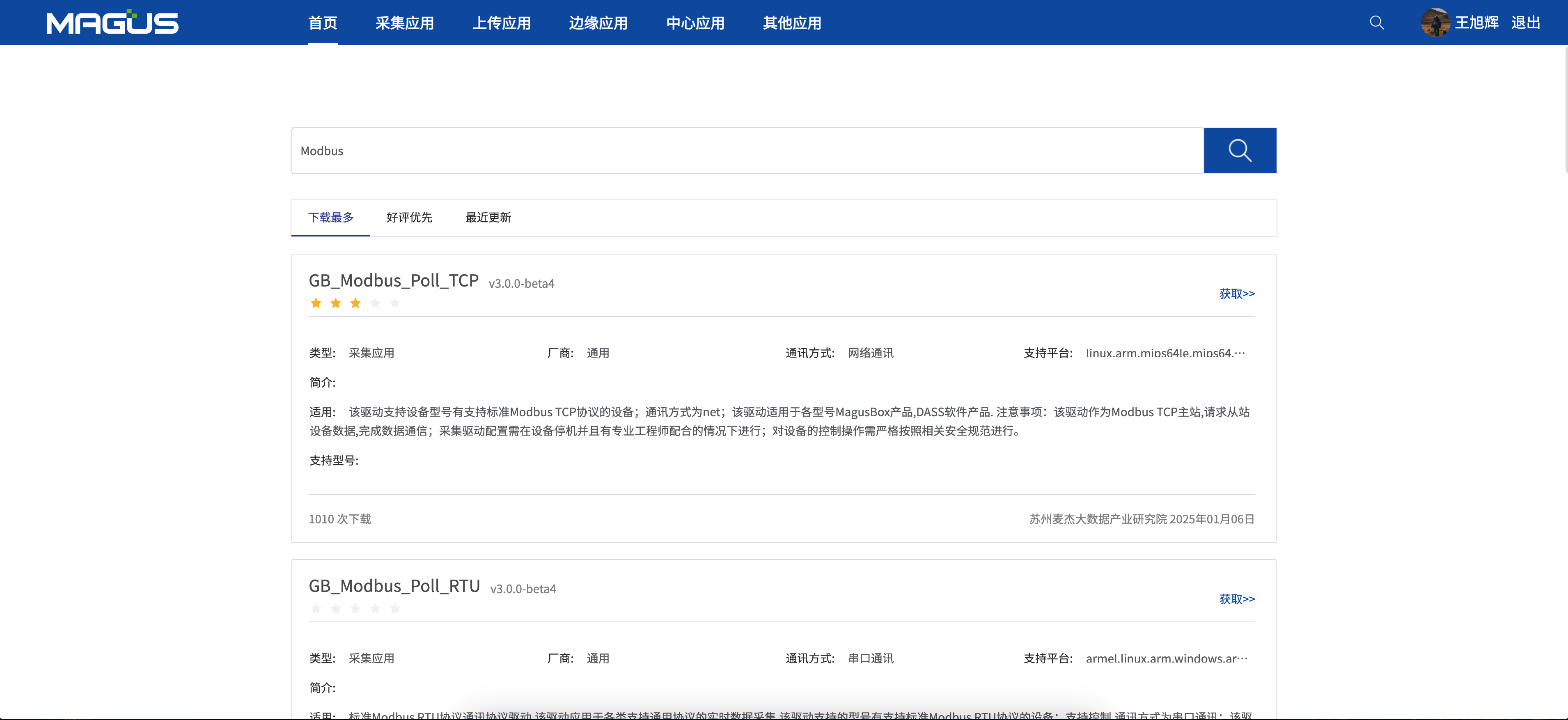Click 采集应用 type value in Poll_TCP card
This screenshot has width=1568, height=720.
pyautogui.click(x=371, y=353)
